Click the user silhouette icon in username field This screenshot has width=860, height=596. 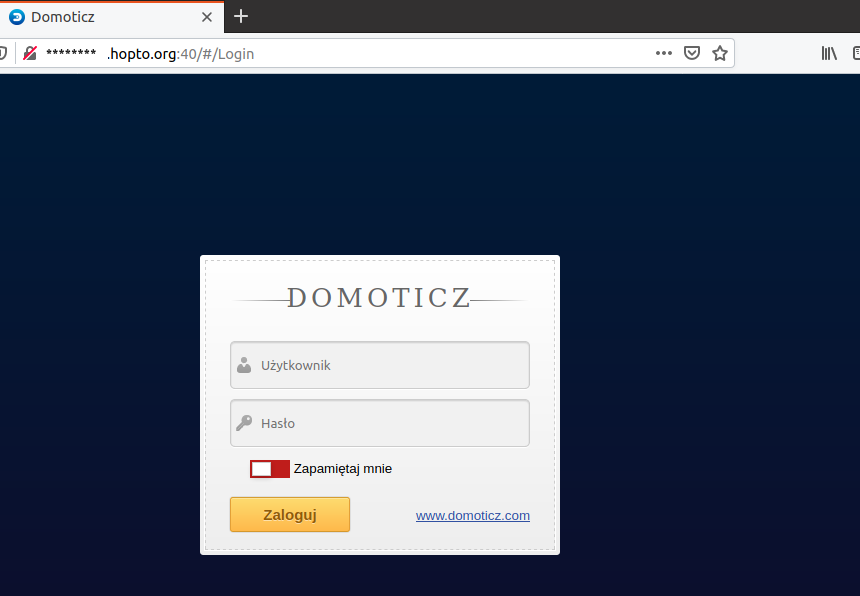244,365
